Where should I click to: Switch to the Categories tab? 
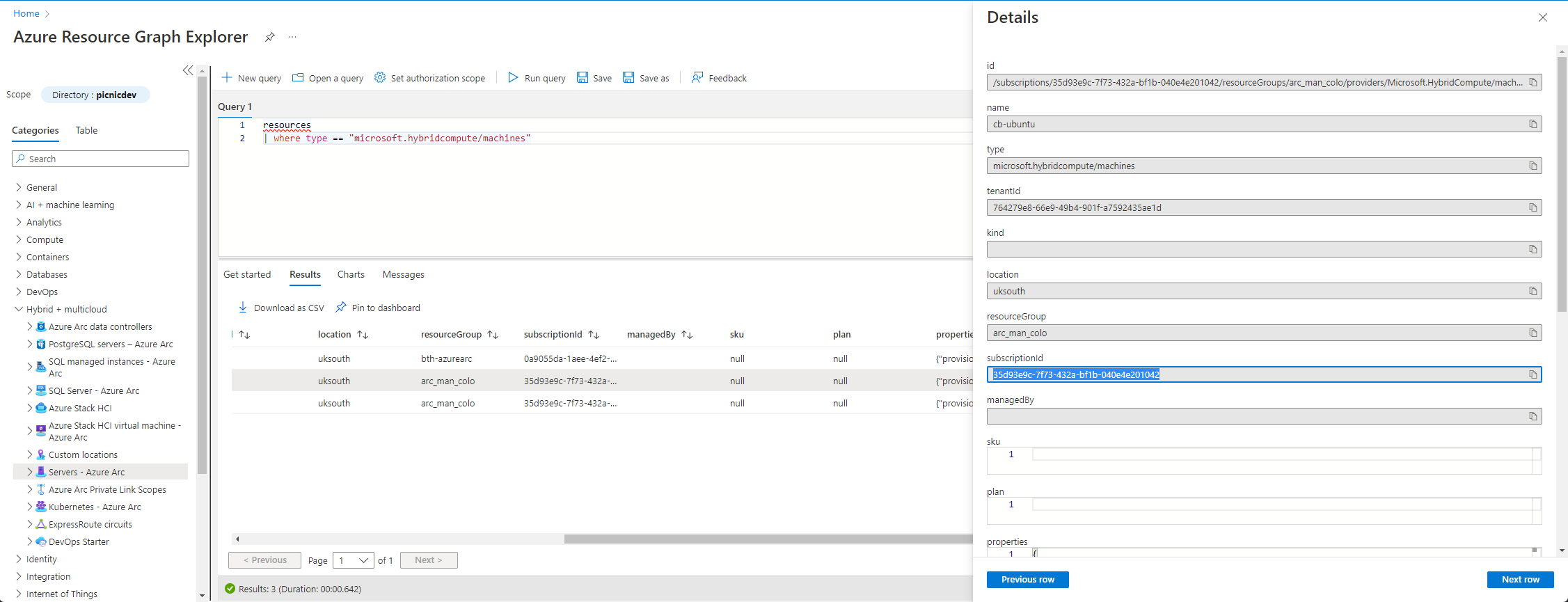[x=35, y=130]
